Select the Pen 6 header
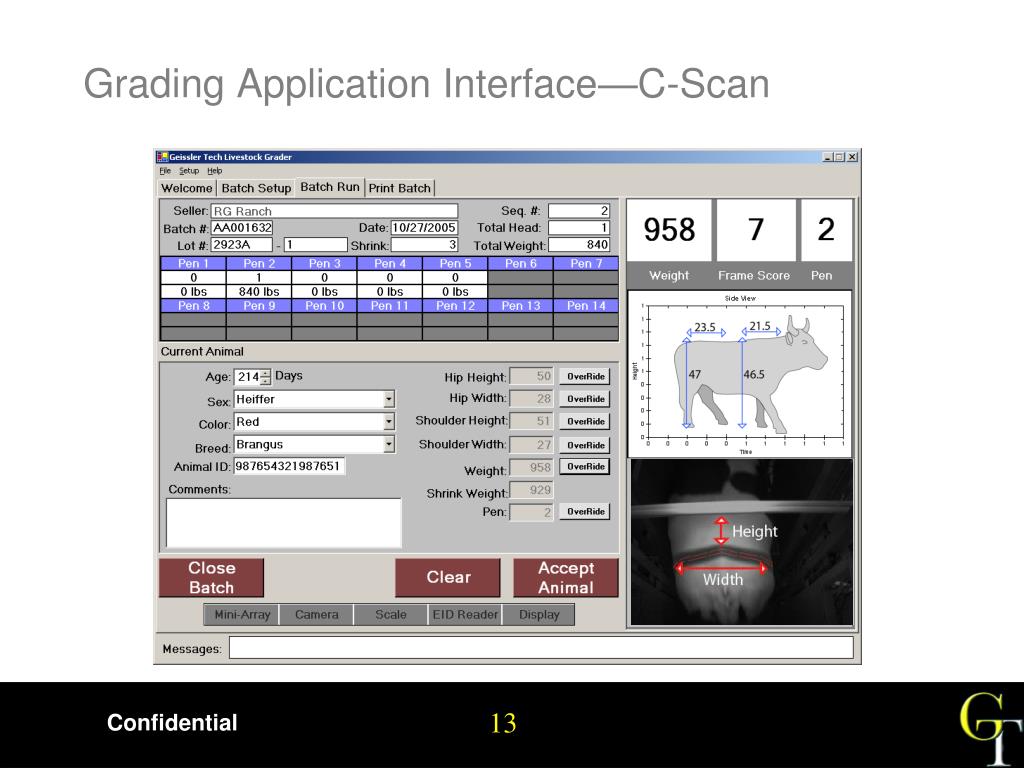Image resolution: width=1024 pixels, height=768 pixels. [x=520, y=263]
